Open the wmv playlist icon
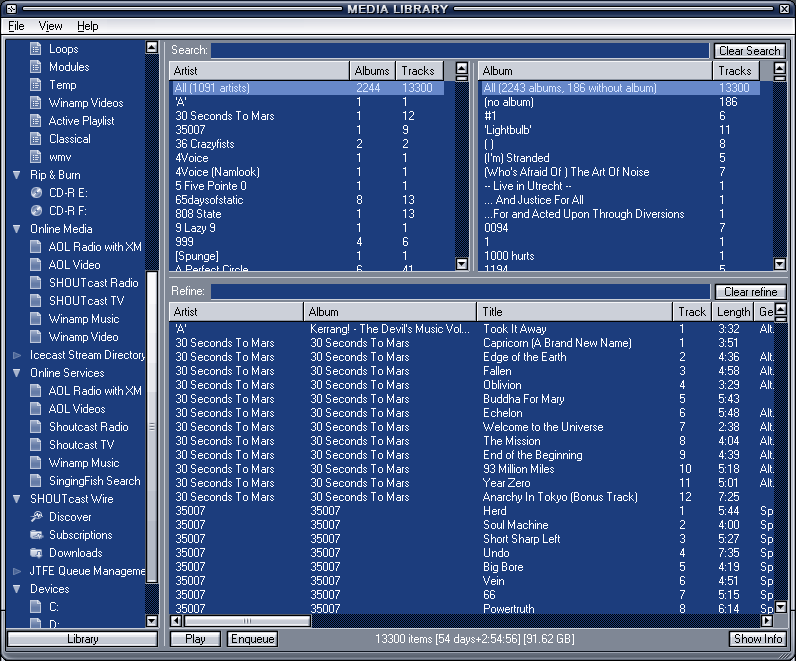This screenshot has height=661, width=796. click(x=36, y=157)
